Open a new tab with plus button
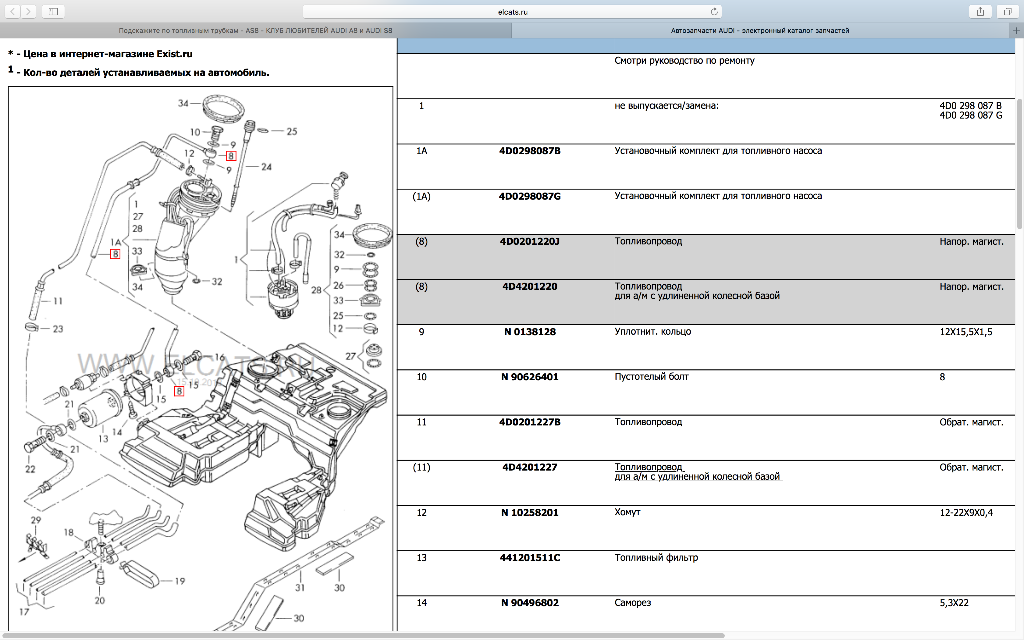 click(1016, 31)
